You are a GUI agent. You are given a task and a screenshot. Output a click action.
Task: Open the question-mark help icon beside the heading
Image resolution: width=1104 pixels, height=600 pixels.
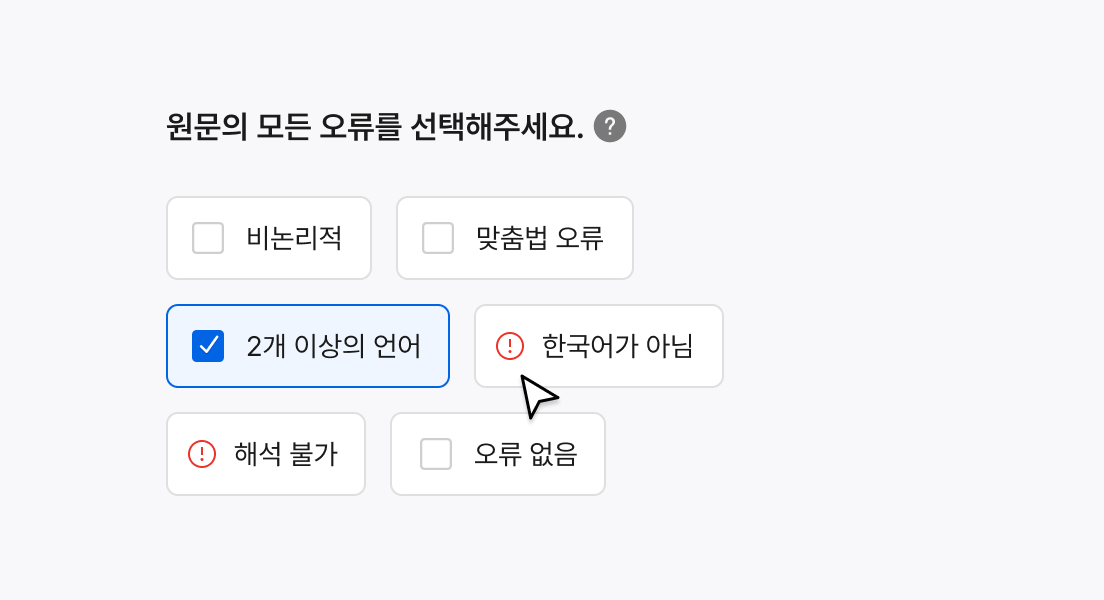tap(610, 127)
